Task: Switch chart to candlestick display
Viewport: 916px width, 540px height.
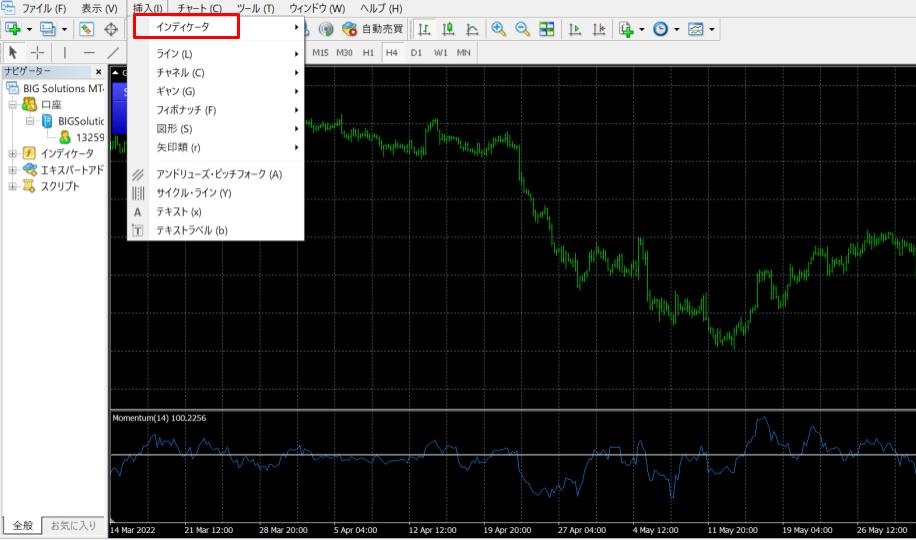Action: click(x=448, y=29)
